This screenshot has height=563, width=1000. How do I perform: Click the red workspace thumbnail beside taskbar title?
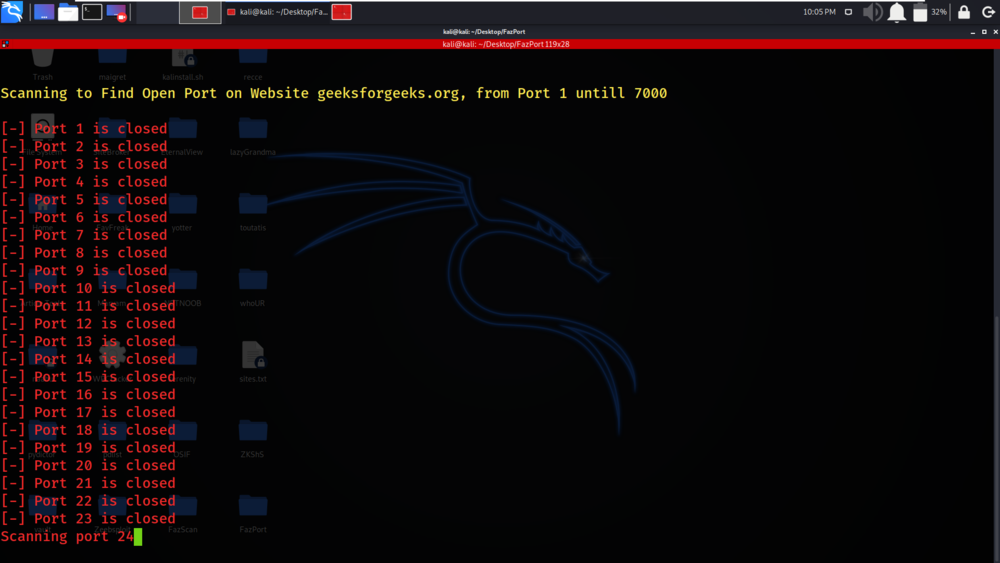342,12
